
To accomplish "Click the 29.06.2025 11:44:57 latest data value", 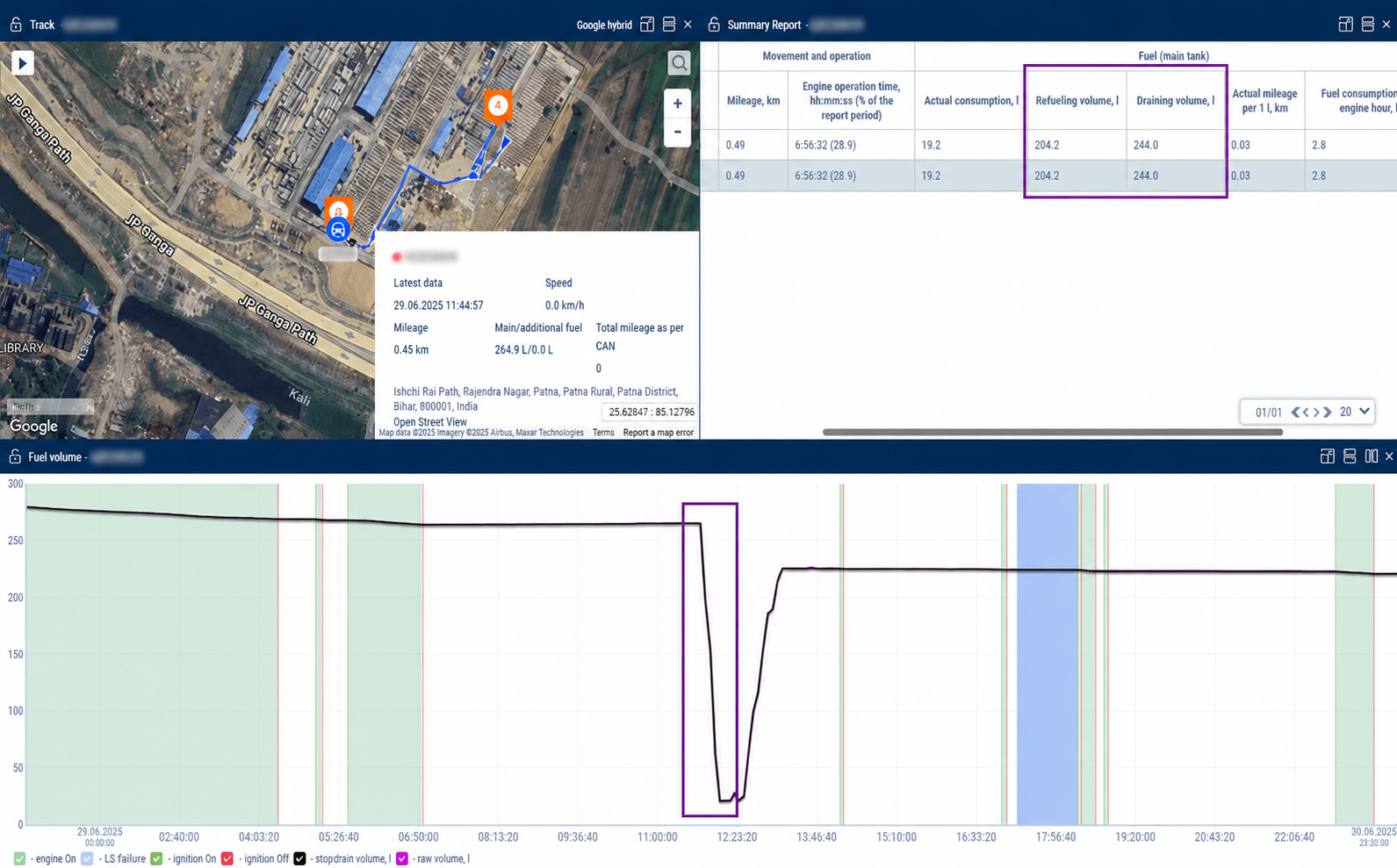I will [x=438, y=305].
